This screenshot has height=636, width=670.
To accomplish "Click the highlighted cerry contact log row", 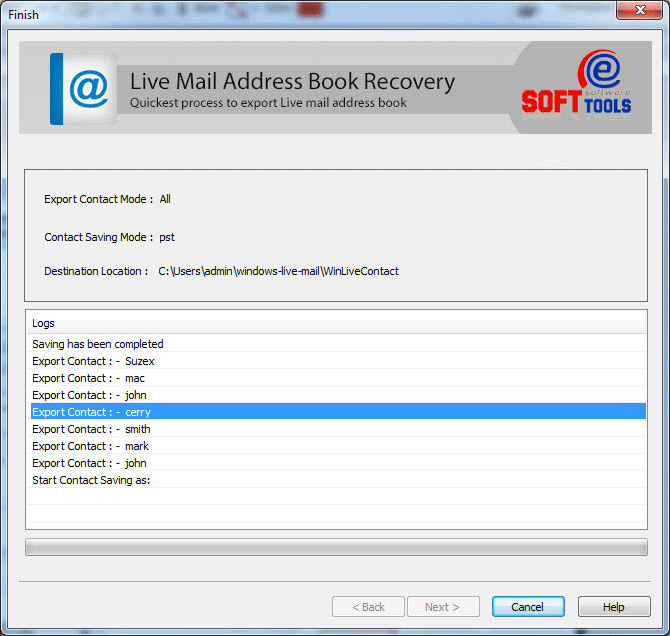I will 91,412.
